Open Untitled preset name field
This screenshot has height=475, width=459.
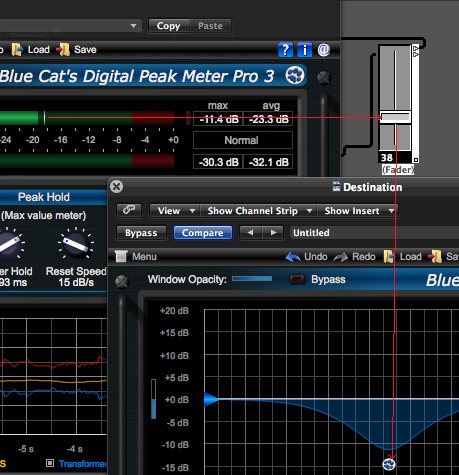[x=374, y=233]
